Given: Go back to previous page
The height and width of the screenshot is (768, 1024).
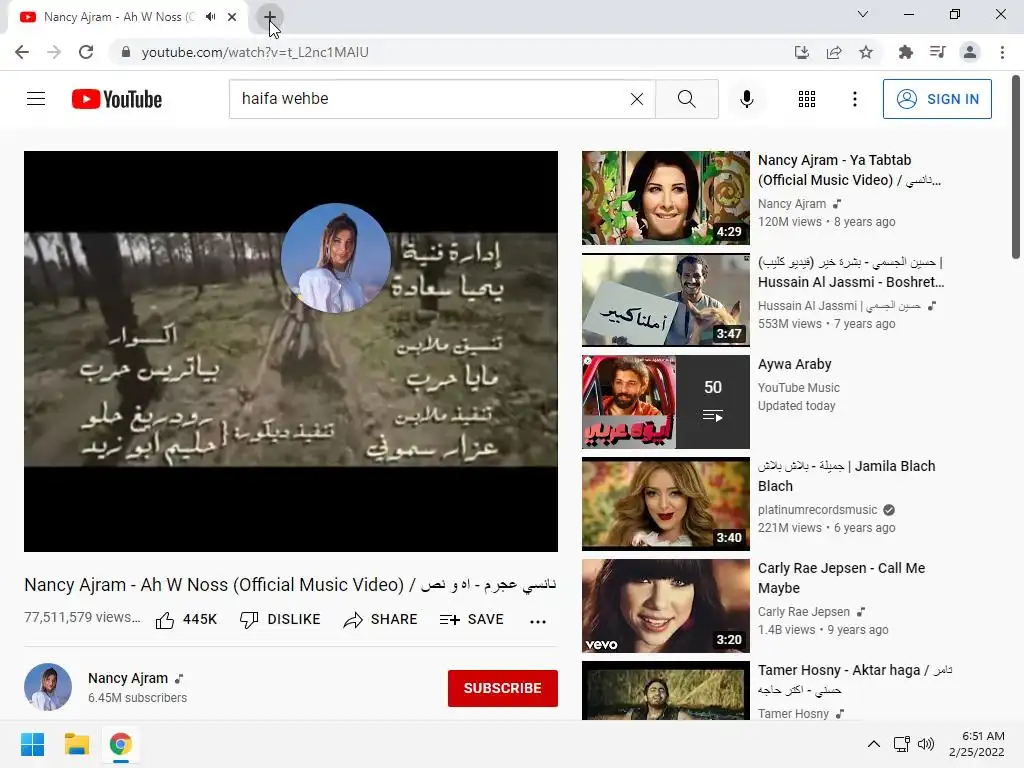Looking at the screenshot, I should click(x=22, y=52).
